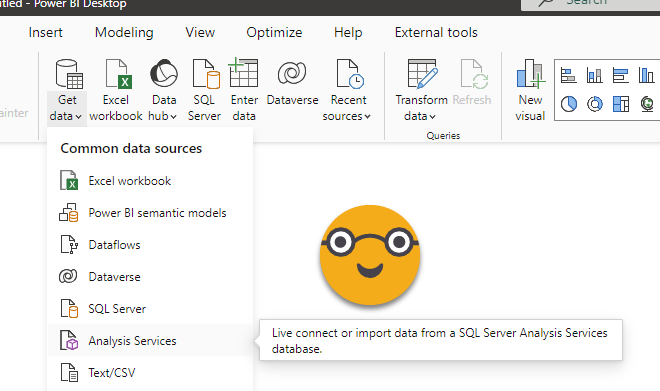This screenshot has height=391, width=660.
Task: Open the Data hub ribbon icon
Action: coord(164,74)
